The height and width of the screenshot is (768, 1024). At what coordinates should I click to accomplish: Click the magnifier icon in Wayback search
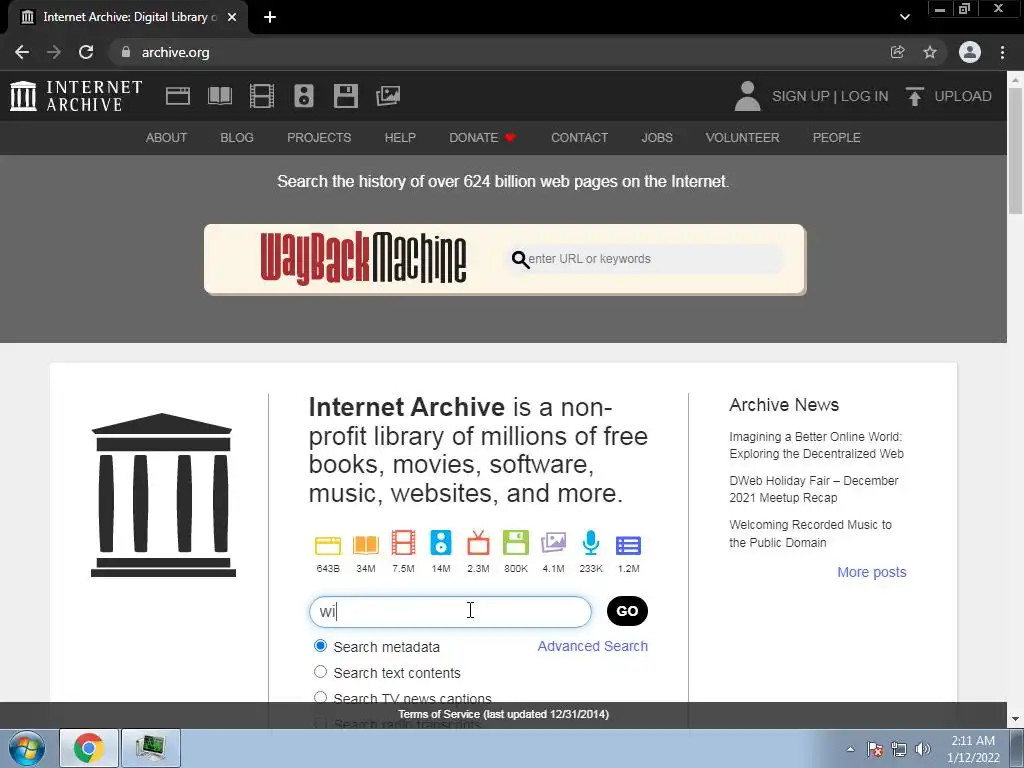pos(520,259)
